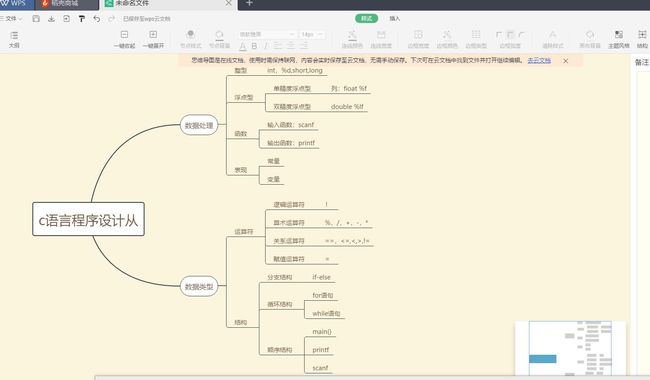Select the 输出函数: printf node
This screenshot has width=650, height=380.
[291, 143]
